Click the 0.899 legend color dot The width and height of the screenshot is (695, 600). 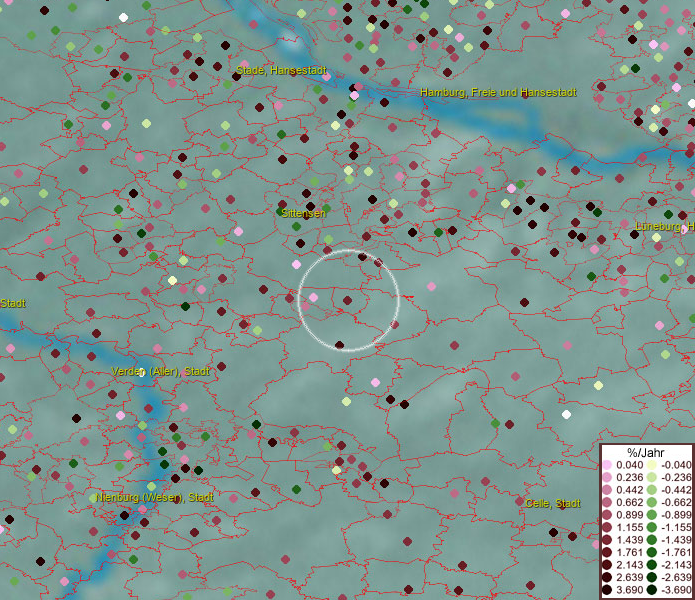607,515
